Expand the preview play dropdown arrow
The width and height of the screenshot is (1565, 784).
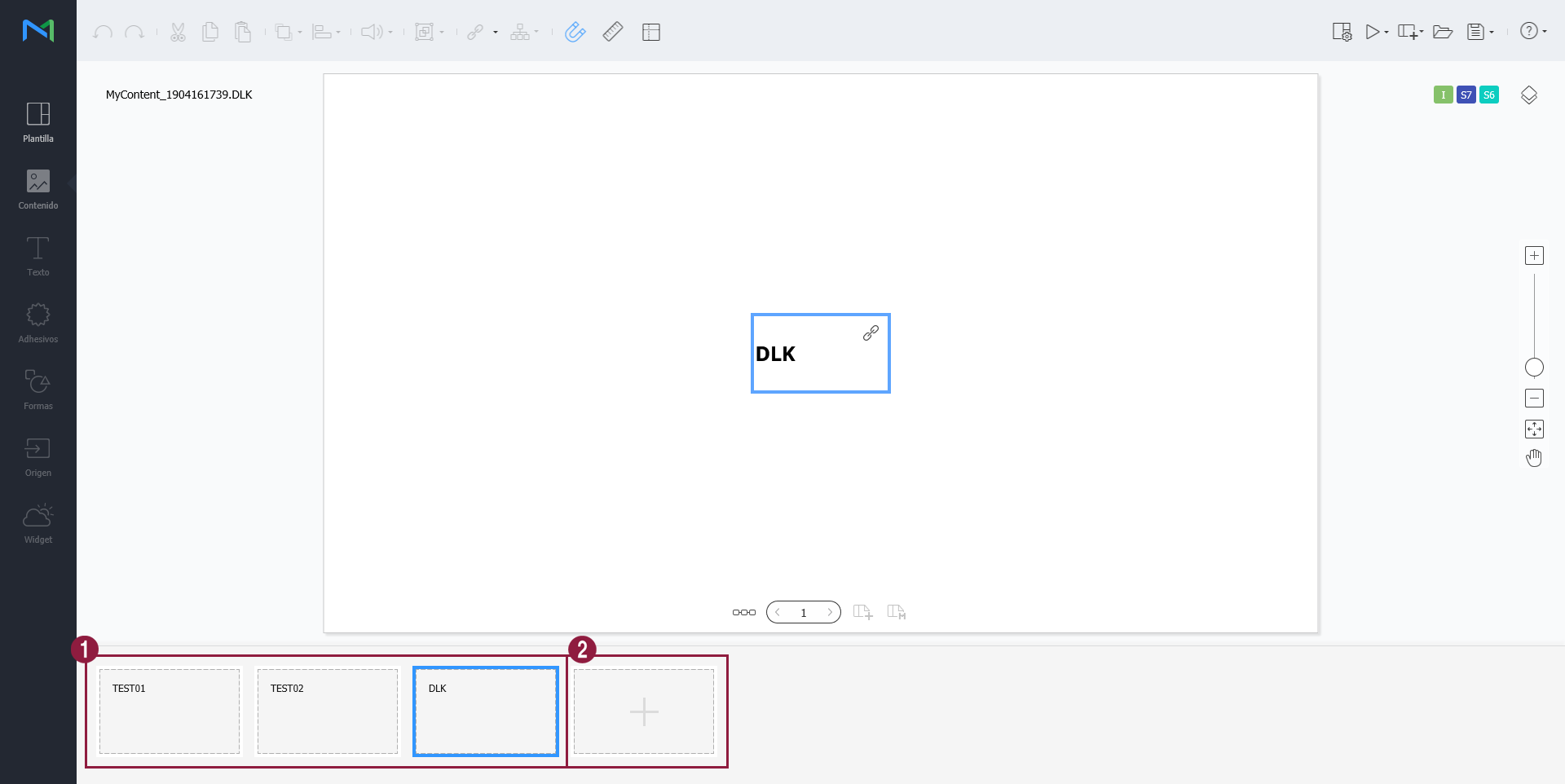pos(1386,33)
